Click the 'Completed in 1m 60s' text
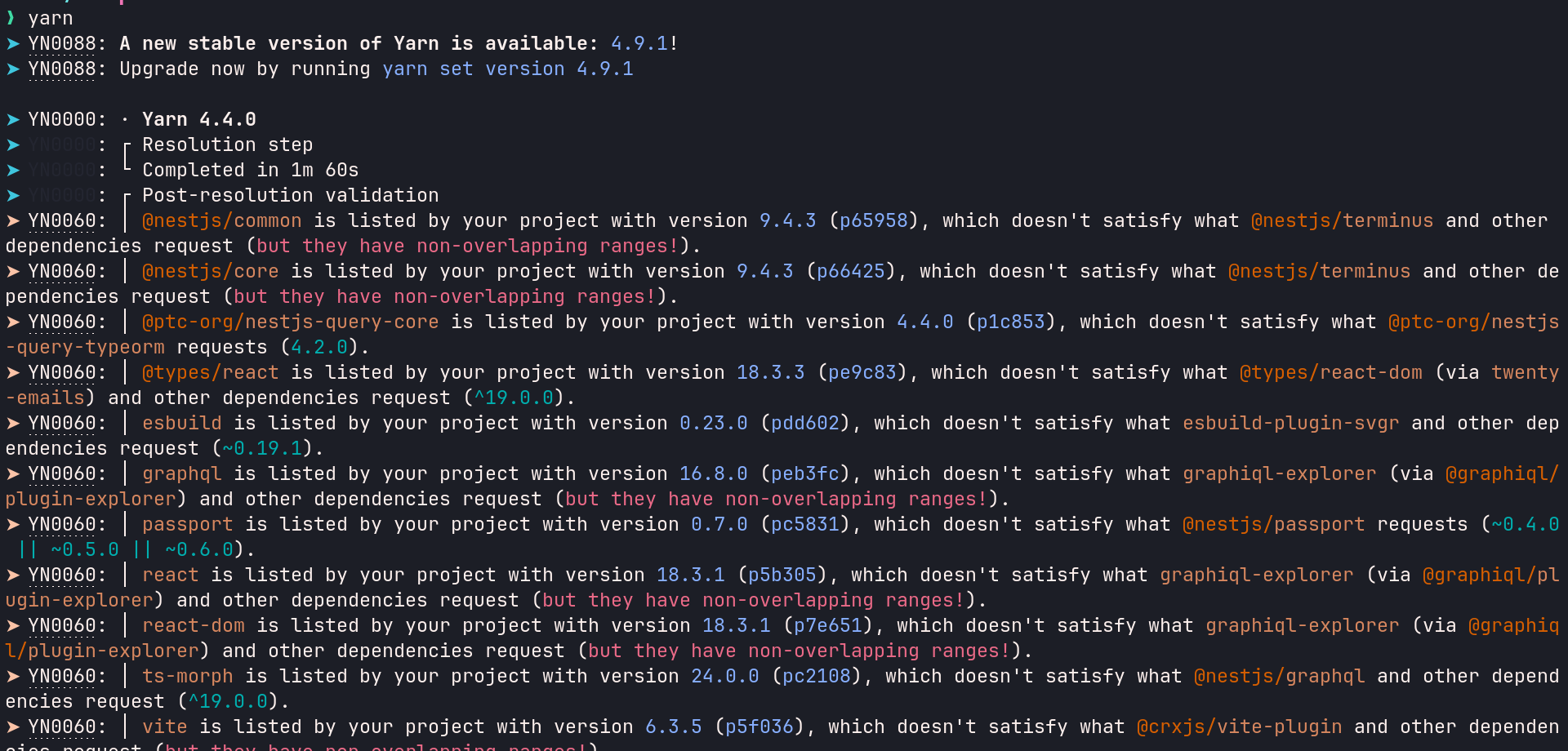Image resolution: width=1568 pixels, height=751 pixels. (251, 170)
